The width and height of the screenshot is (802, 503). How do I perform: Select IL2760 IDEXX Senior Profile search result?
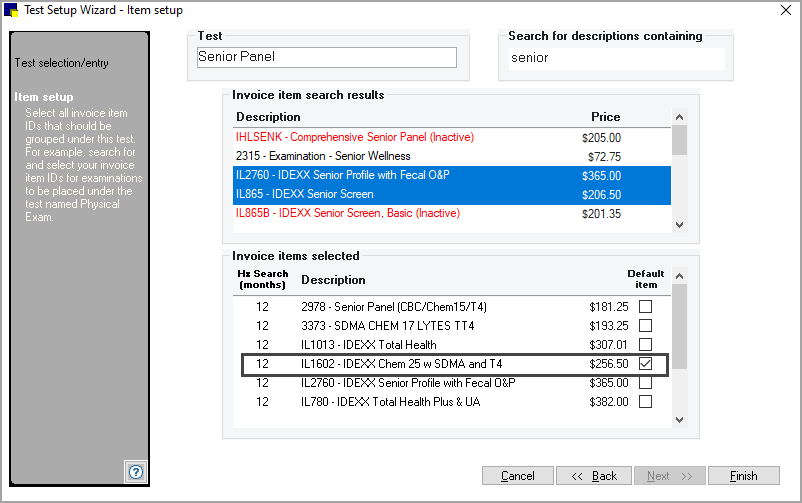point(452,175)
